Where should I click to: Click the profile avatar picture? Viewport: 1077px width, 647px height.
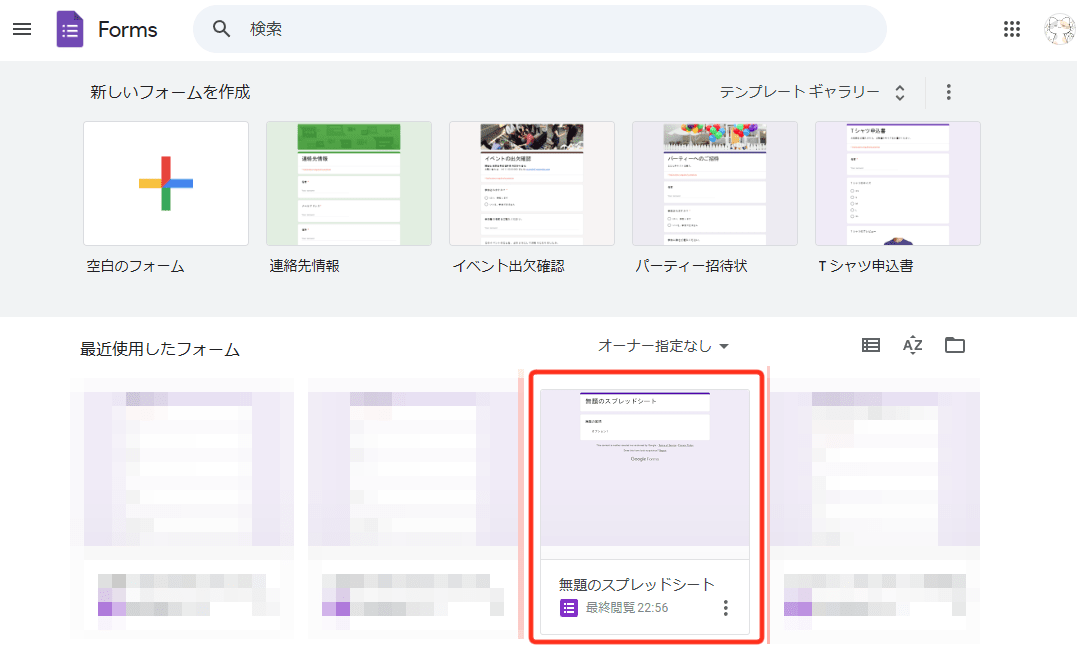1061,29
